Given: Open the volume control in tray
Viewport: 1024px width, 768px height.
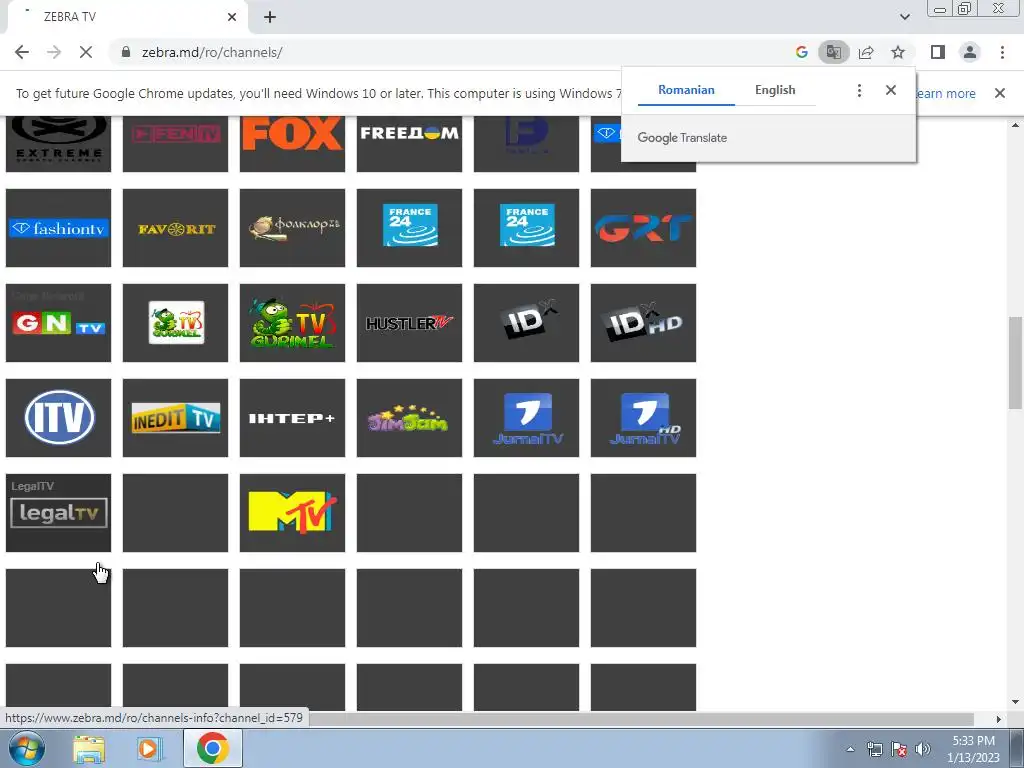Looking at the screenshot, I should coord(923,749).
